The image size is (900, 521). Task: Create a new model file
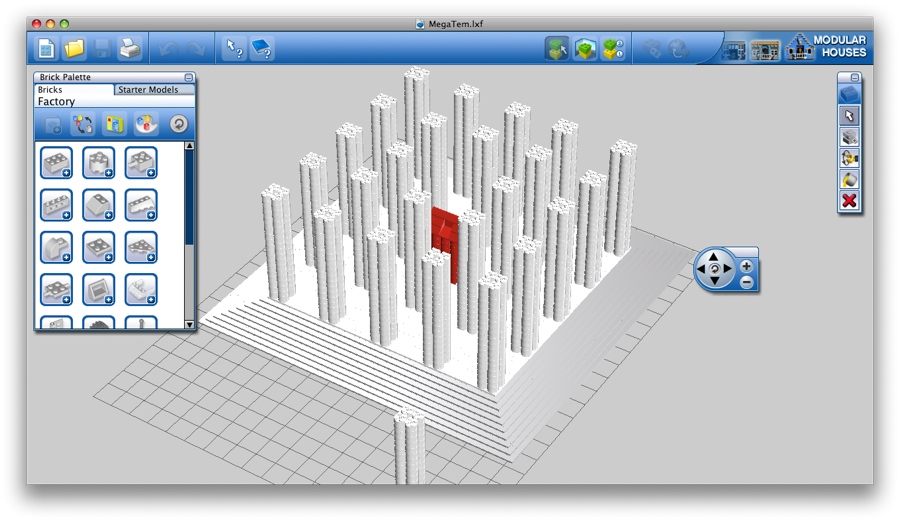click(46, 49)
